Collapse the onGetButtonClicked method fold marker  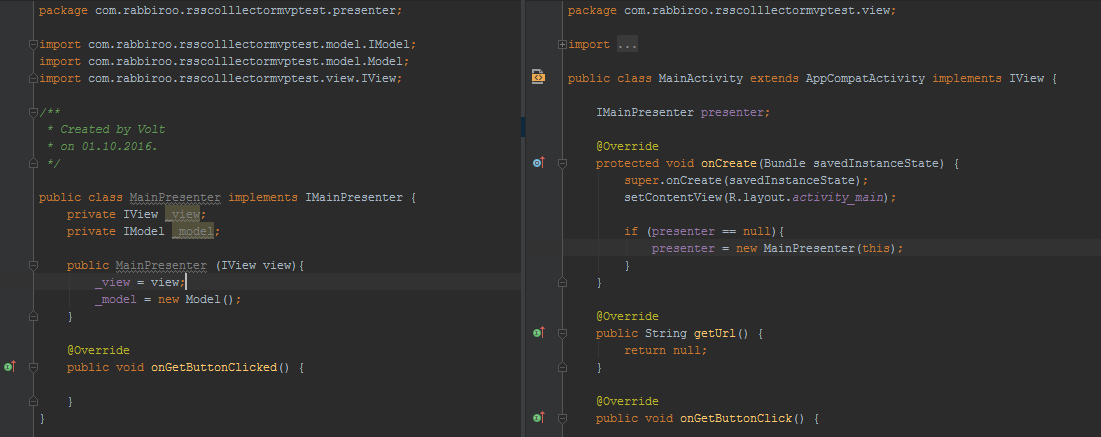click(33, 367)
